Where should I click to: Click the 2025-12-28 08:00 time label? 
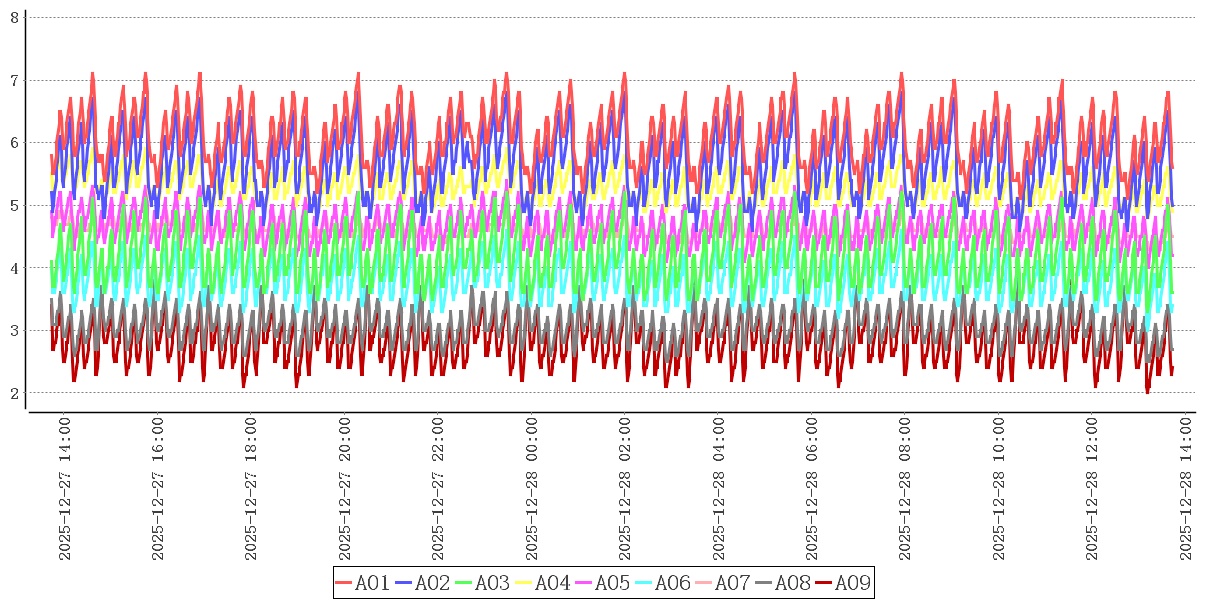(906, 489)
